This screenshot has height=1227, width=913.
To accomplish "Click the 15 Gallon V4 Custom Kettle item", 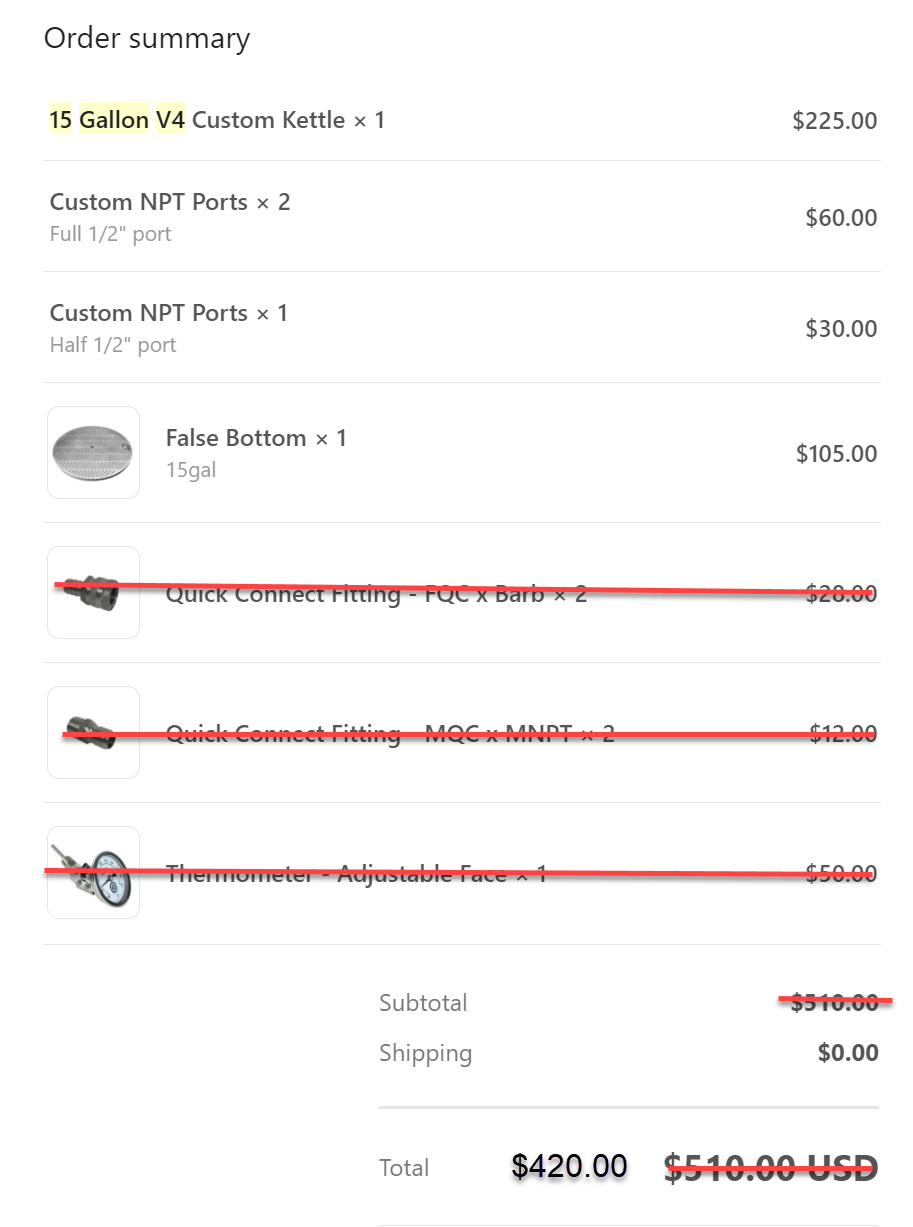I will tap(217, 120).
